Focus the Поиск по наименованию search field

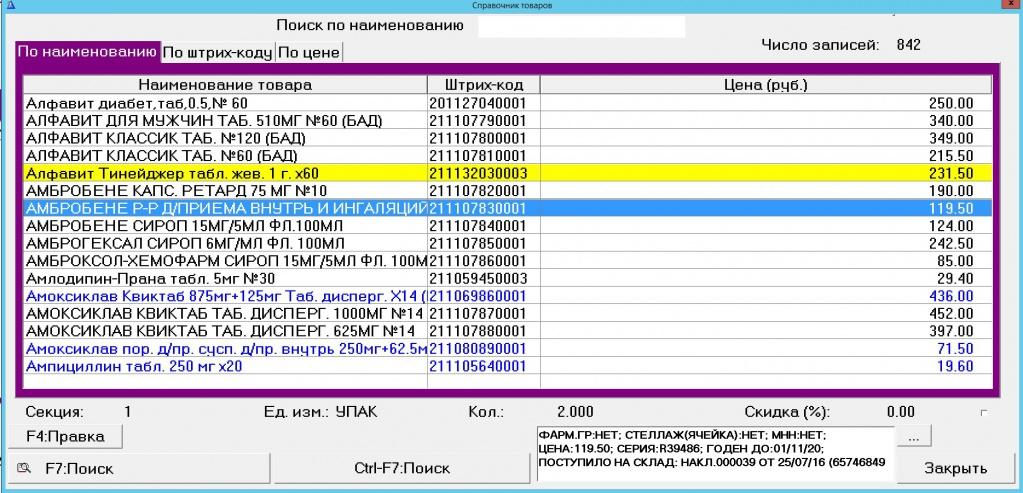click(x=581, y=26)
